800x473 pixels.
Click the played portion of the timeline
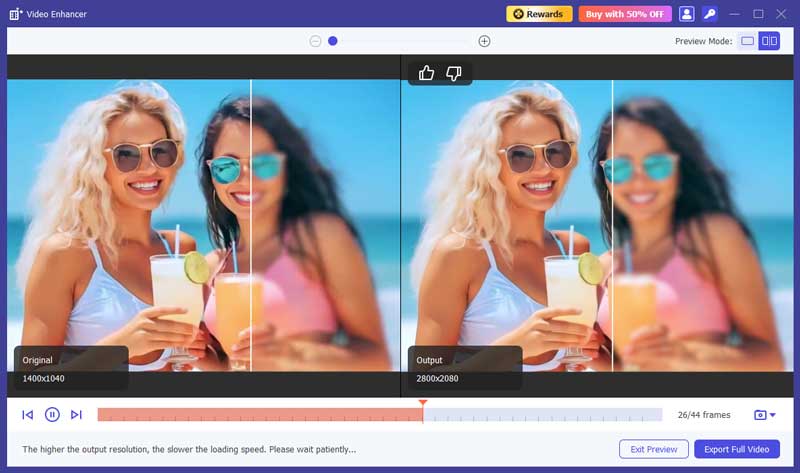[x=260, y=415]
